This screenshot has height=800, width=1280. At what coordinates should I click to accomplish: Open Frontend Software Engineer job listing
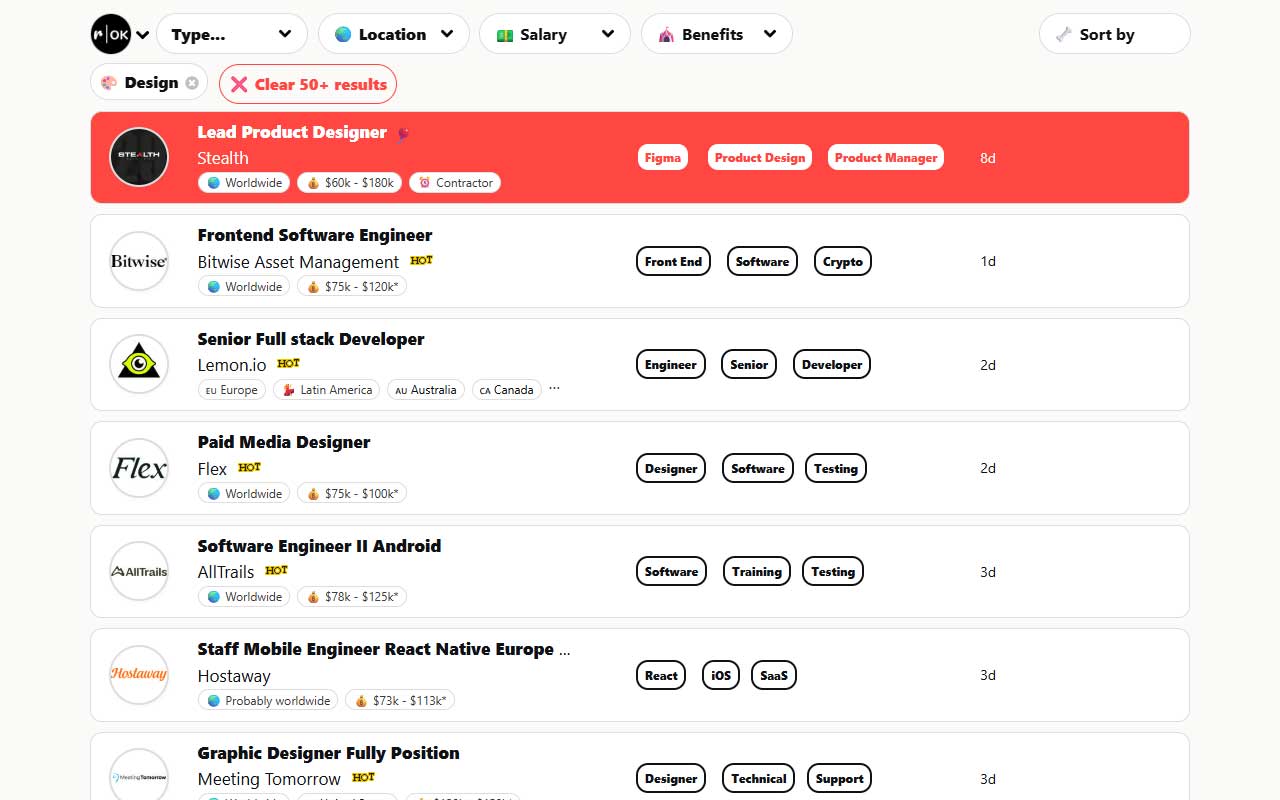tap(315, 235)
